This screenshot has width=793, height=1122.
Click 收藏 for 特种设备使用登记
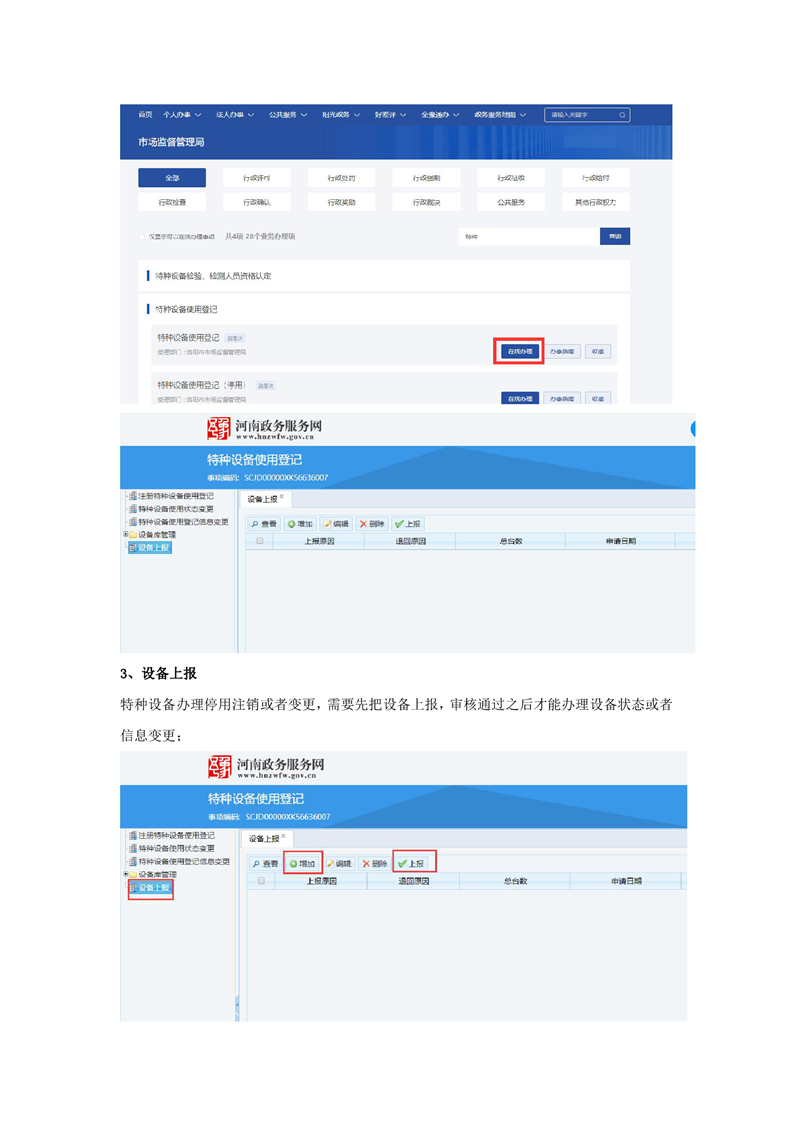point(598,351)
